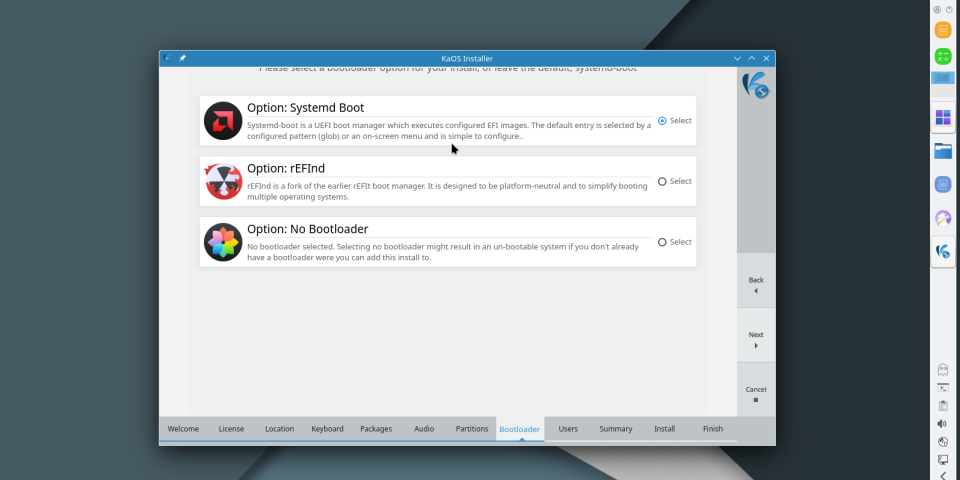Click the Back button
Screen dimensions: 960x480
755,285
